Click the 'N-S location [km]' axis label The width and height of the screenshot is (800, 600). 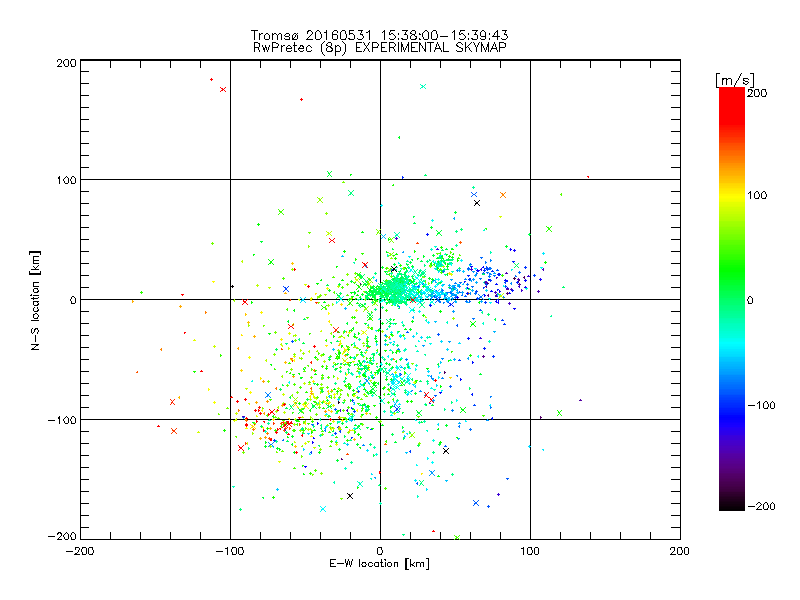(x=35, y=301)
